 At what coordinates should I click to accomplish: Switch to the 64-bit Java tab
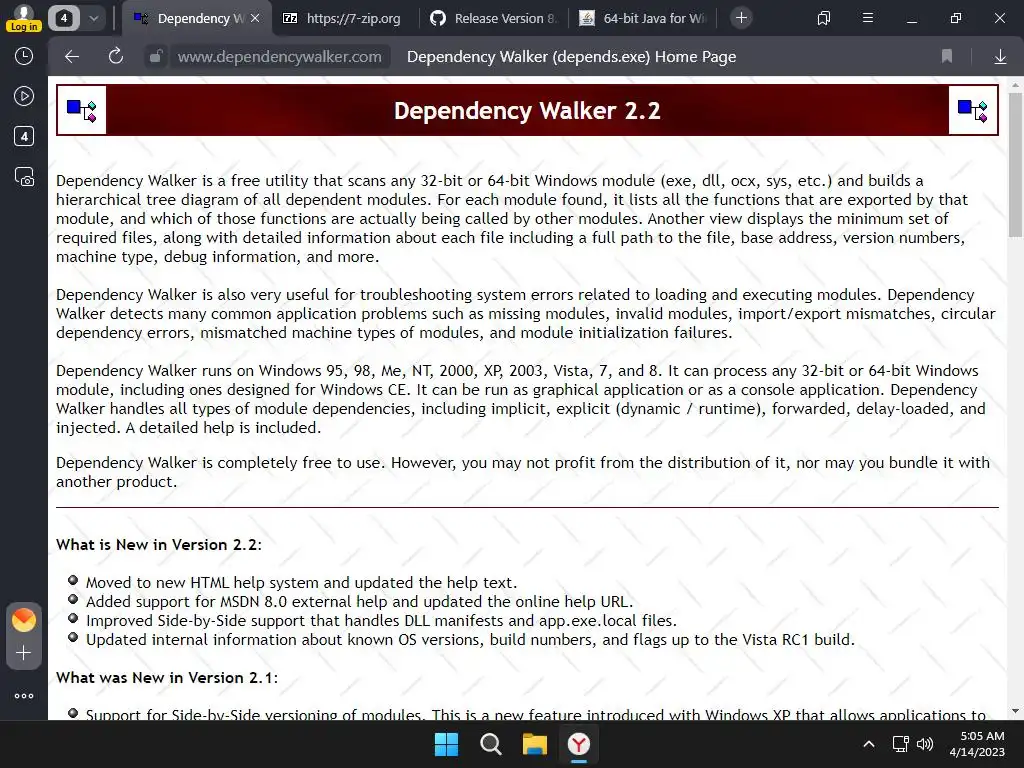[x=643, y=18]
